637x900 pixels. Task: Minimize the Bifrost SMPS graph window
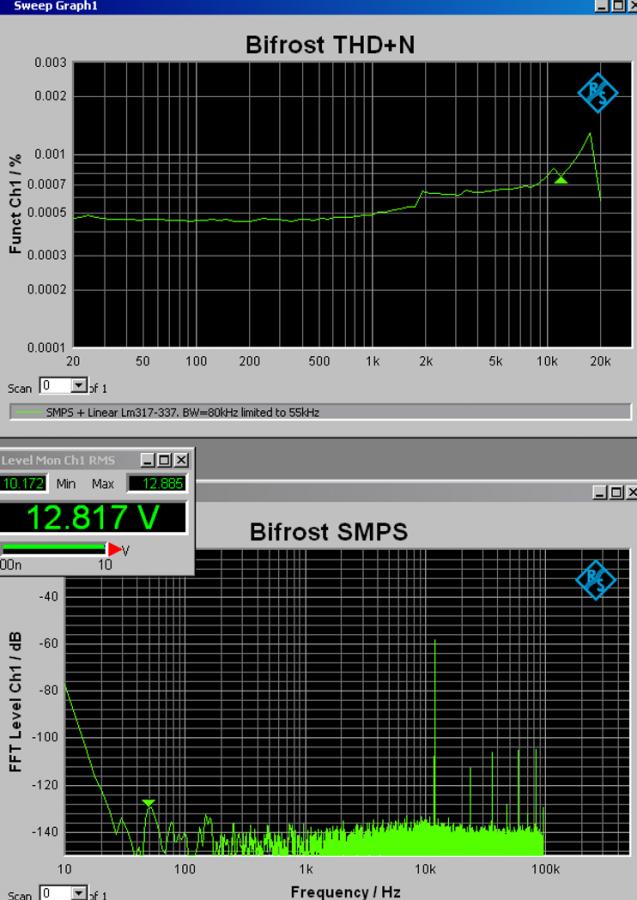click(x=601, y=492)
